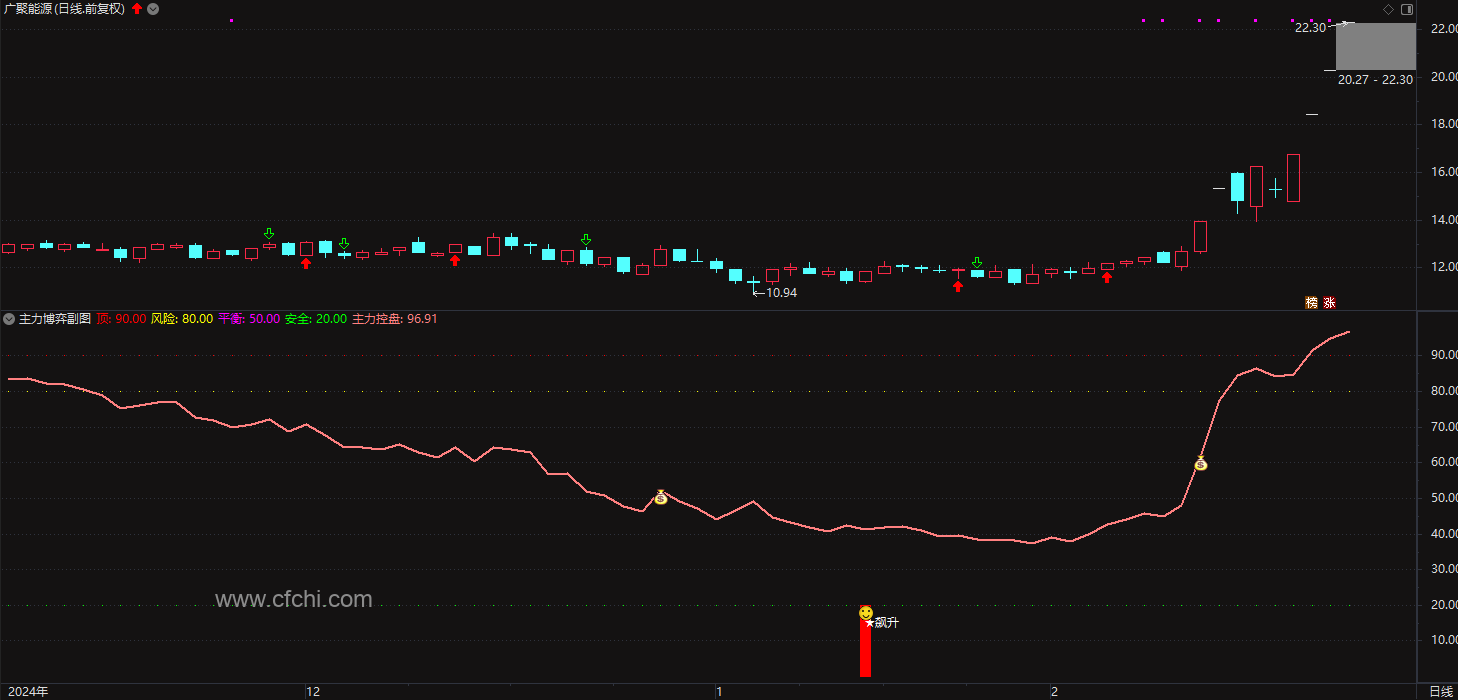Click the 18.00 price axis label
1458x700 pixels.
tap(1444, 124)
